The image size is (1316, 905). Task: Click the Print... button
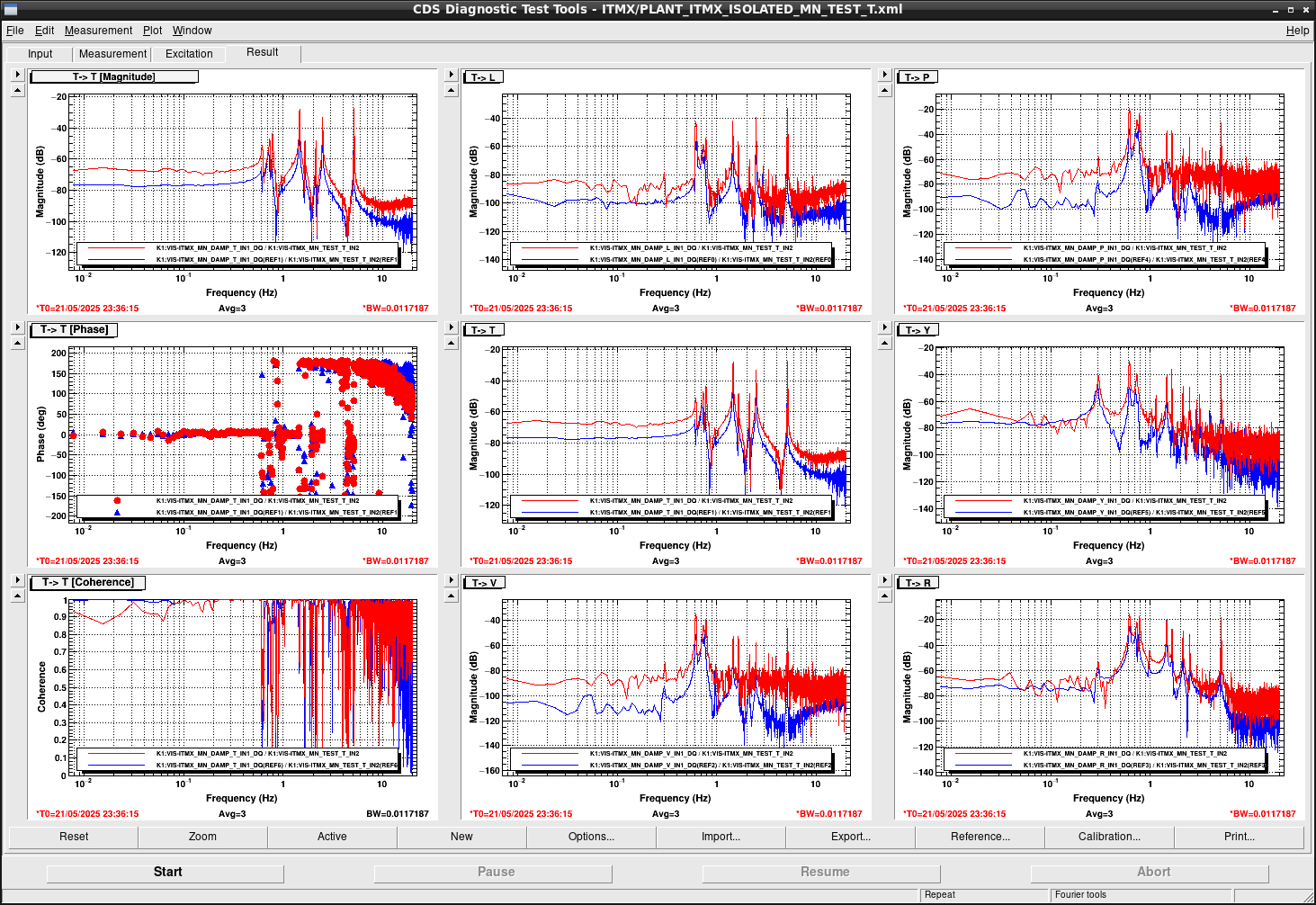[x=1239, y=837]
